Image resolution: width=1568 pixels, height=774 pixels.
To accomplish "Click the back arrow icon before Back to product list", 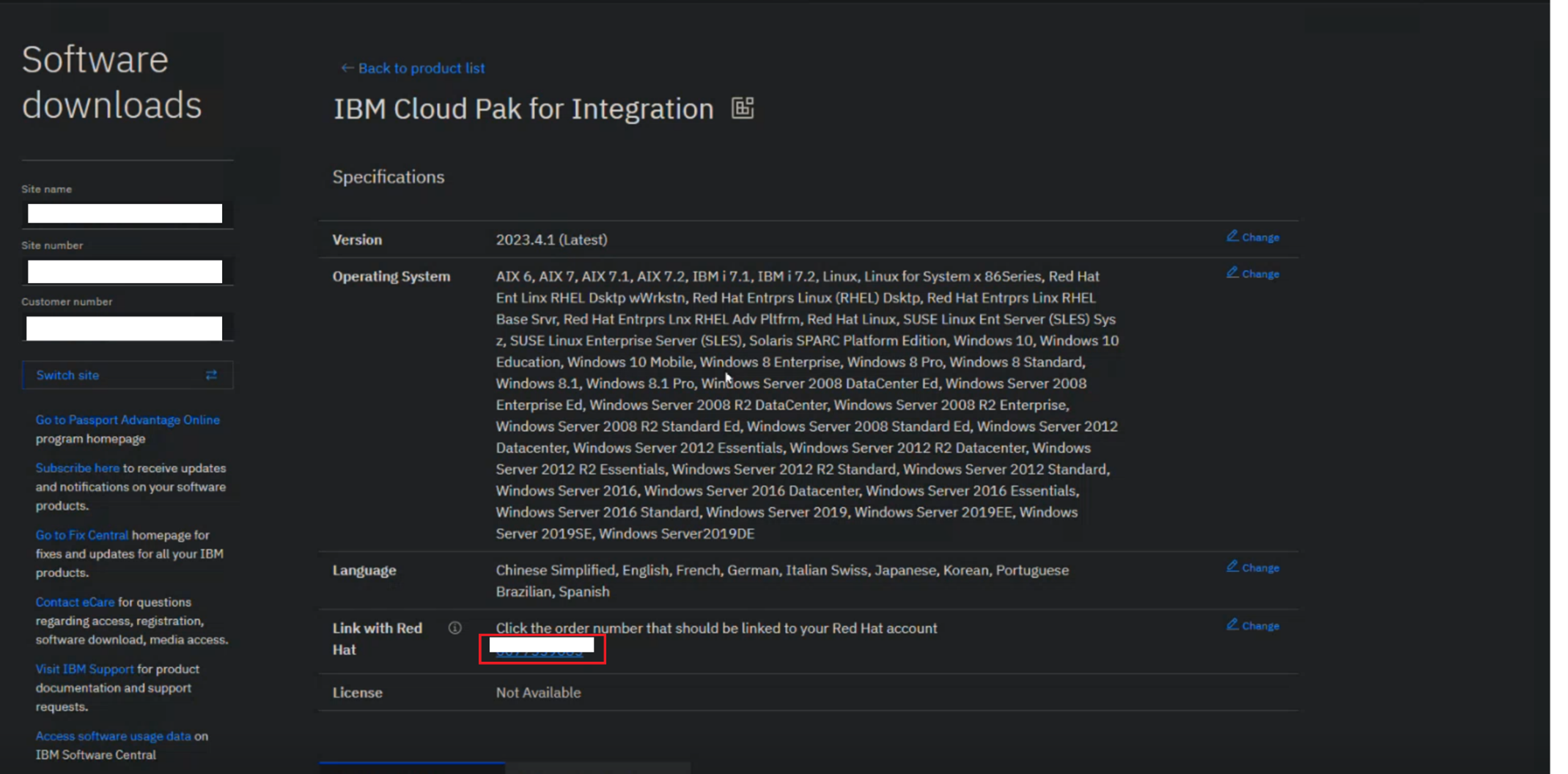I will (x=347, y=67).
